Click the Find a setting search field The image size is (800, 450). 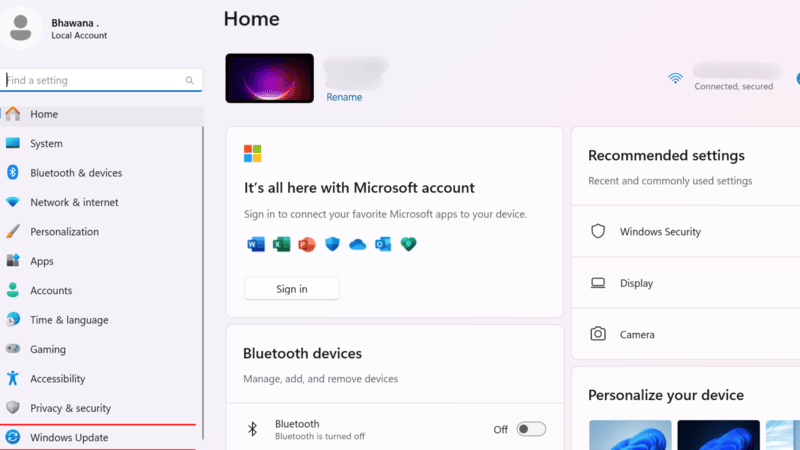point(101,80)
